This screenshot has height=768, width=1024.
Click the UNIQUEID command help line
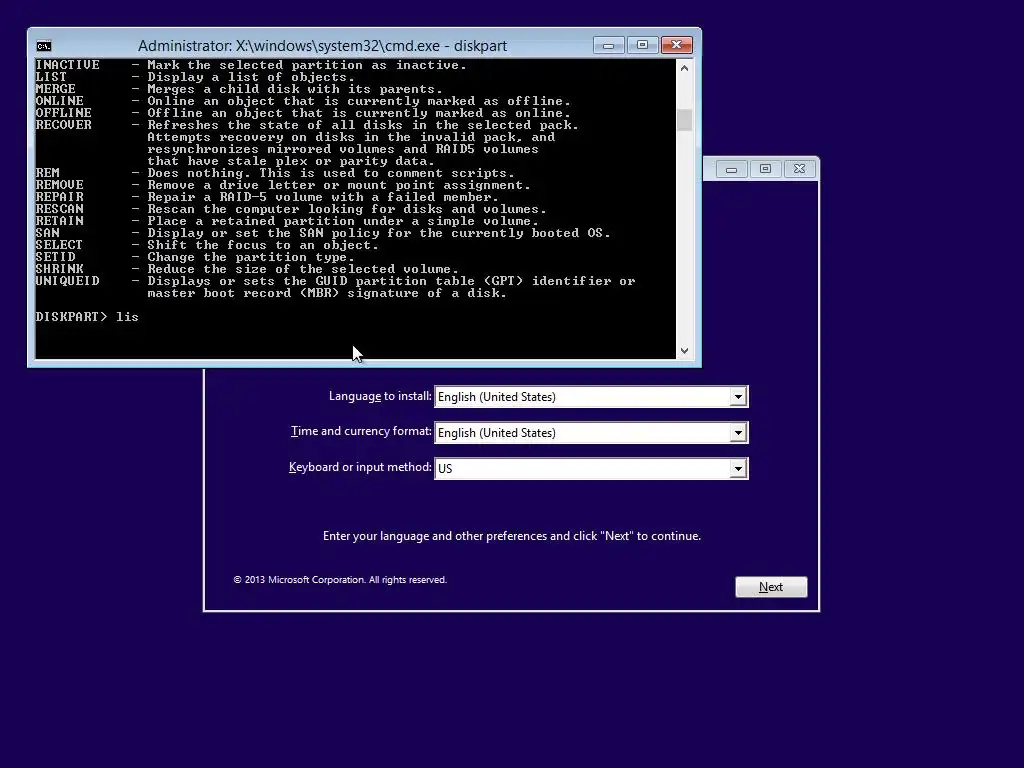point(335,287)
